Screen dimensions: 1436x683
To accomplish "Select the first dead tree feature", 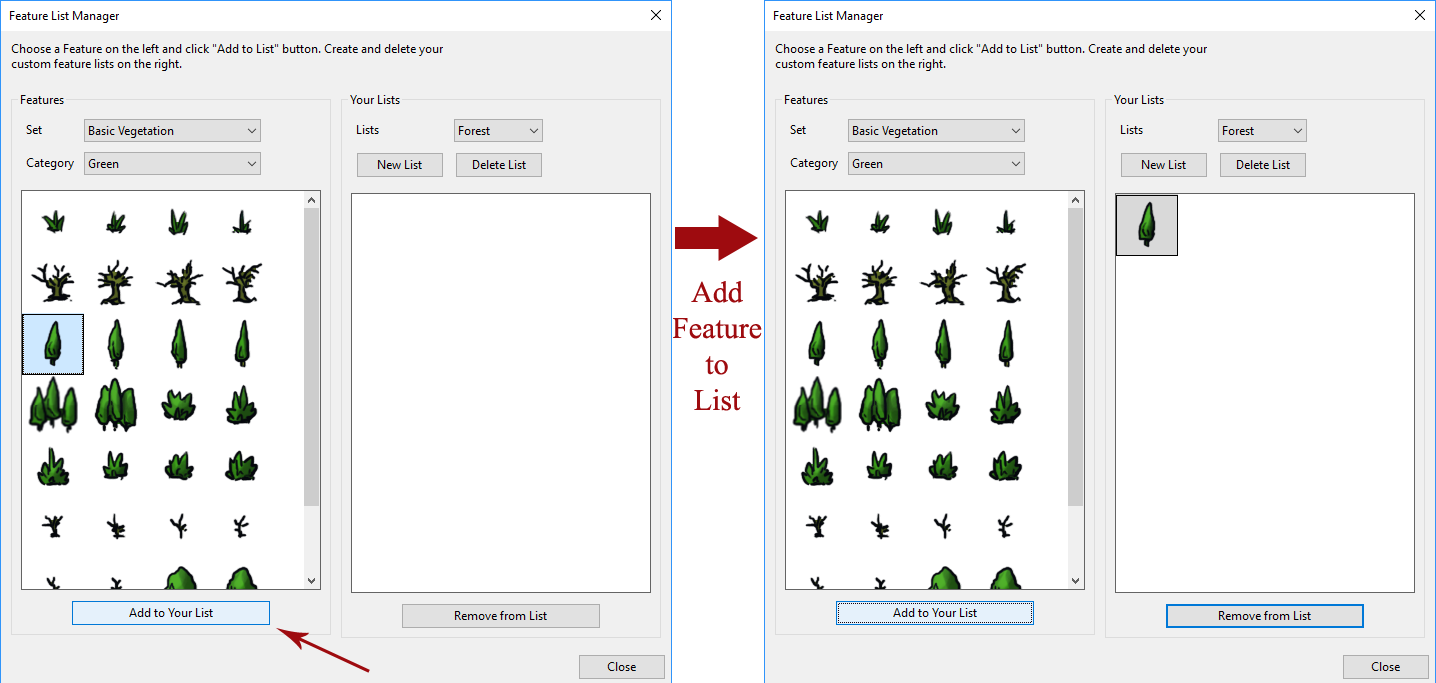I will click(x=52, y=283).
